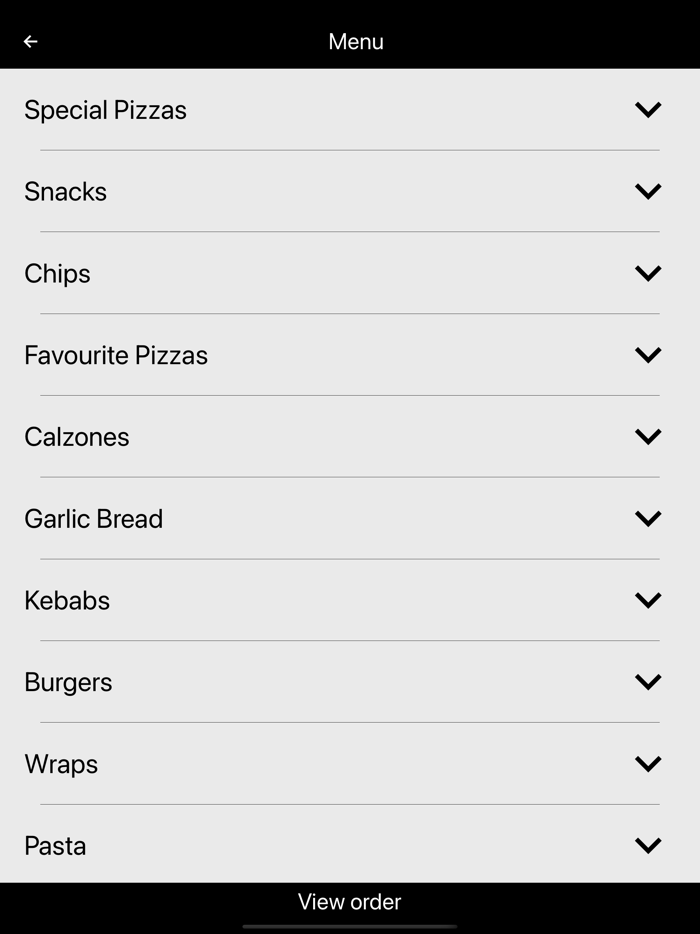Open the Burgers dropdown arrow
The height and width of the screenshot is (934, 700).
pyautogui.click(x=647, y=682)
